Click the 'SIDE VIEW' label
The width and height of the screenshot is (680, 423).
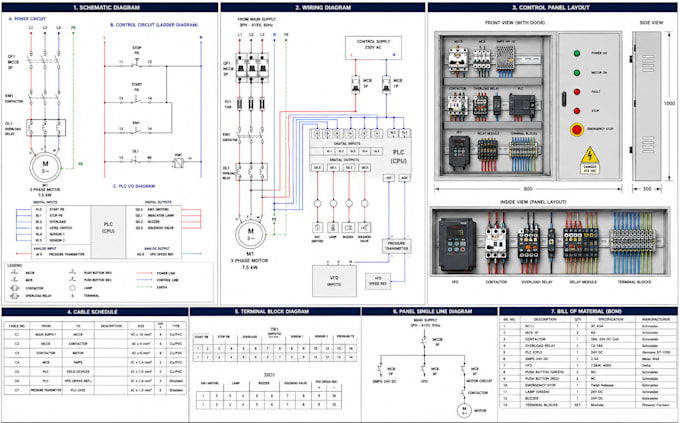651,23
